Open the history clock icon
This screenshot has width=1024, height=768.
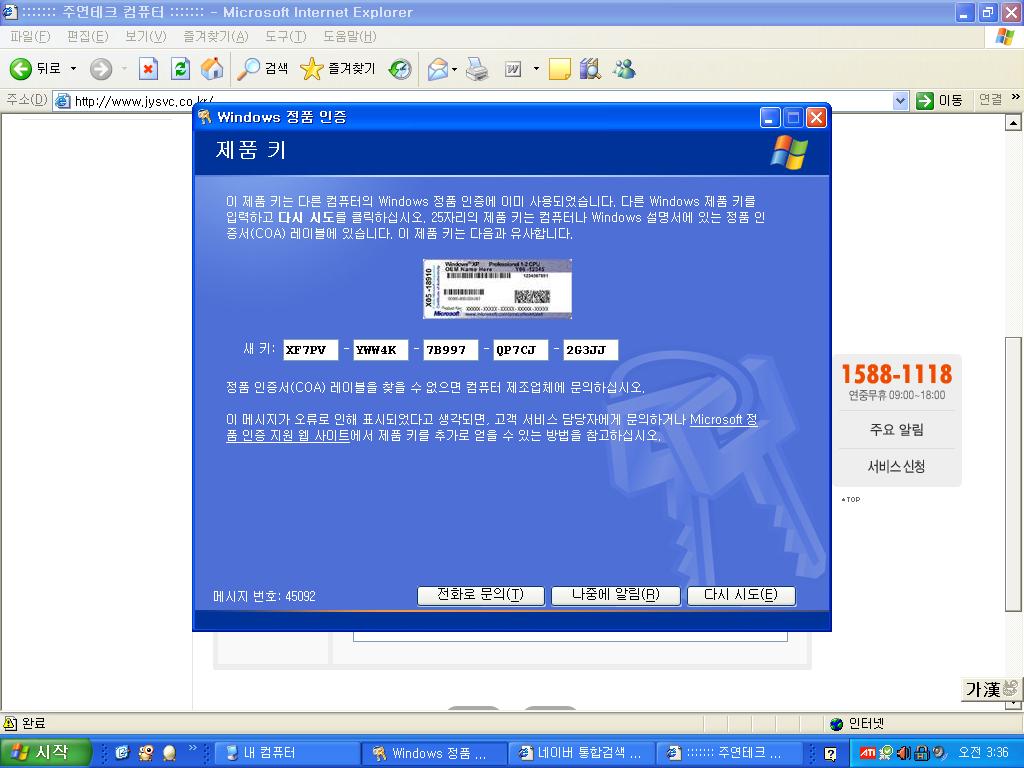[400, 69]
